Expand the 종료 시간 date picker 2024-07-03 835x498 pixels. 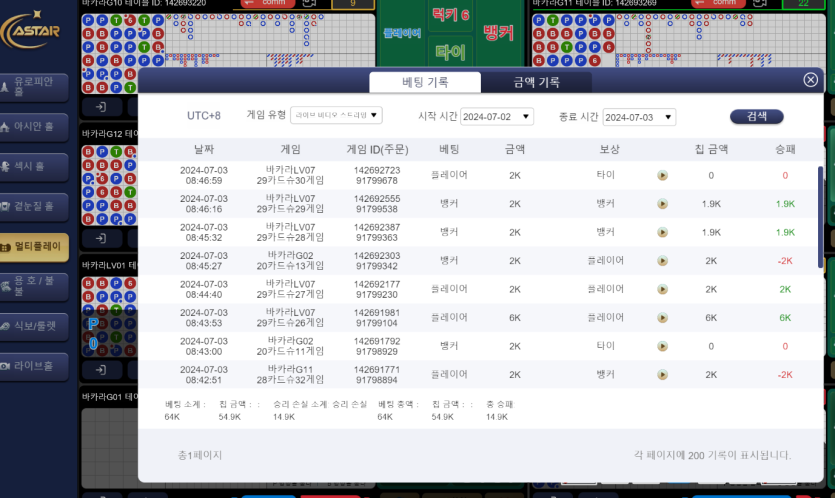click(x=639, y=117)
